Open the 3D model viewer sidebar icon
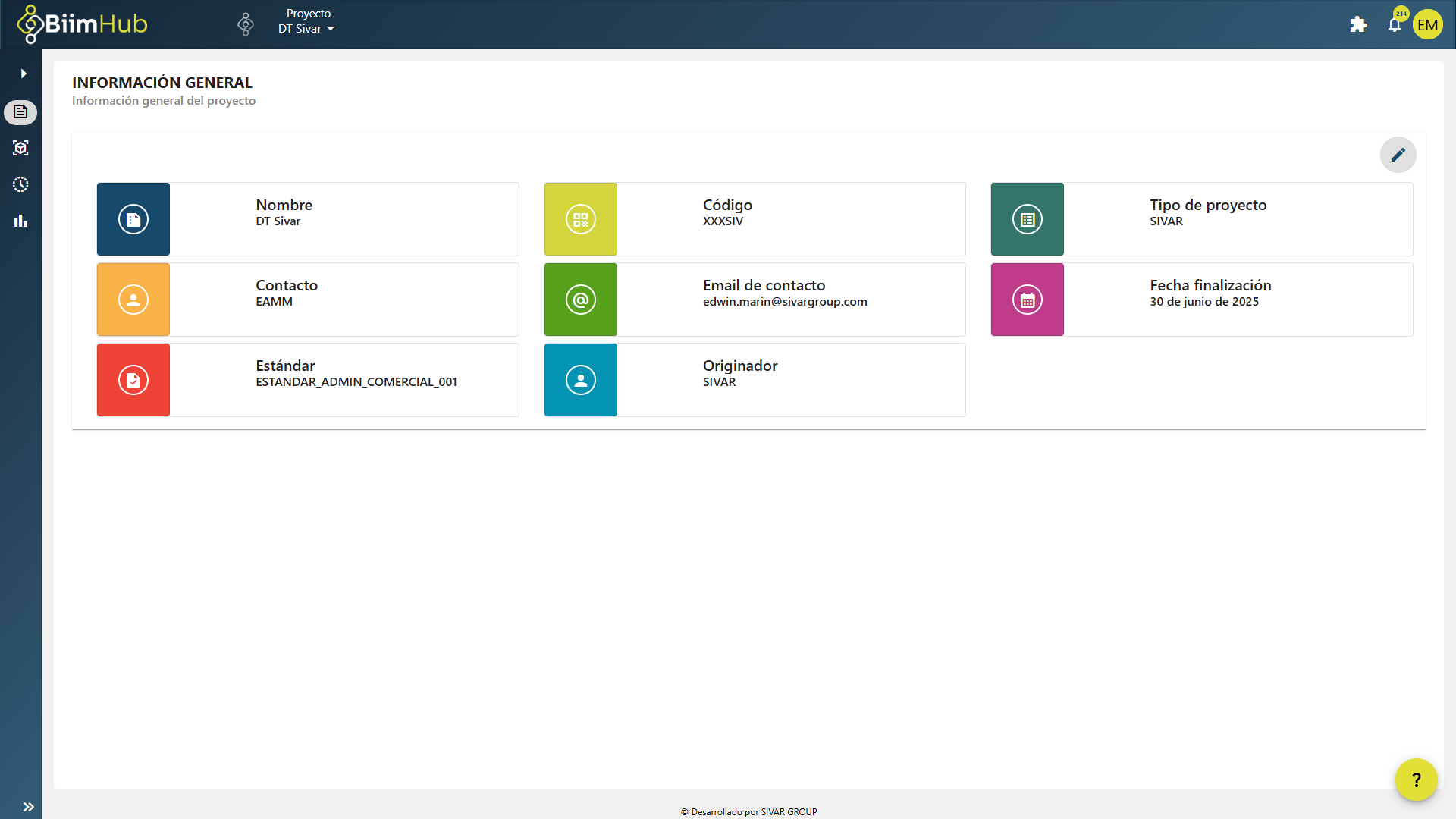This screenshot has height=819, width=1456. tap(20, 148)
